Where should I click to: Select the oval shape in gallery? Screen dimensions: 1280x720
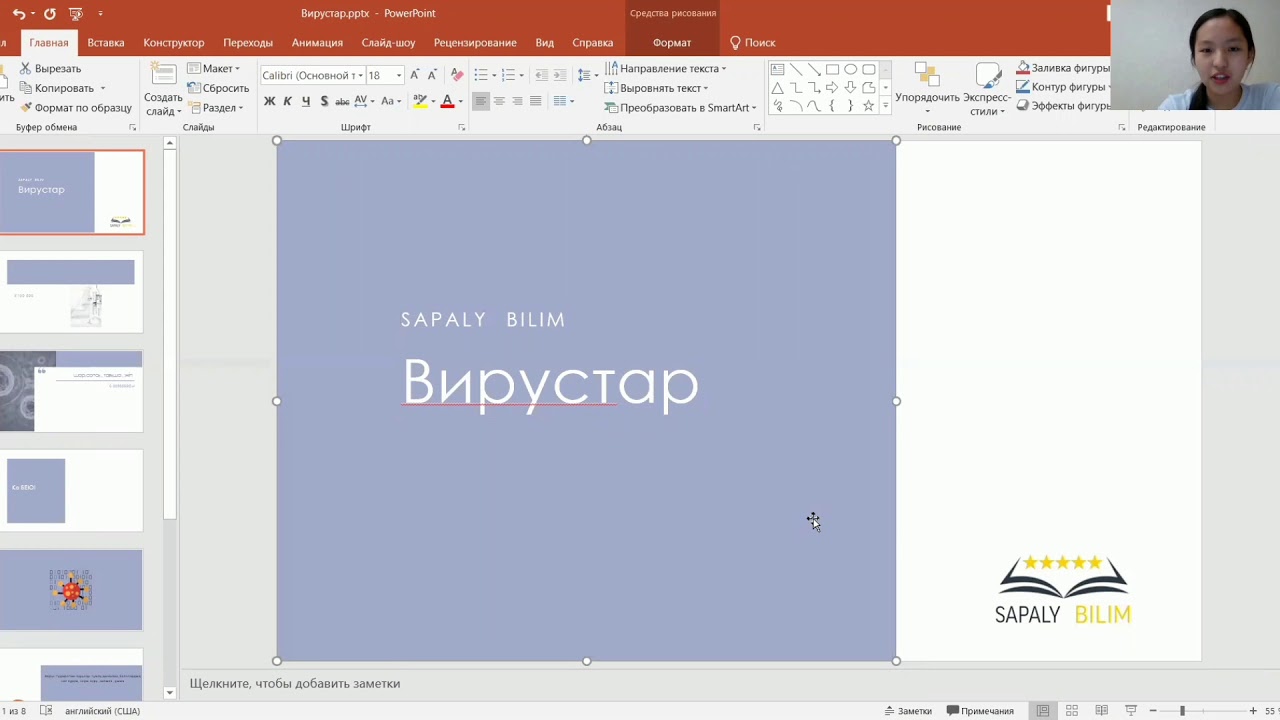(x=850, y=69)
